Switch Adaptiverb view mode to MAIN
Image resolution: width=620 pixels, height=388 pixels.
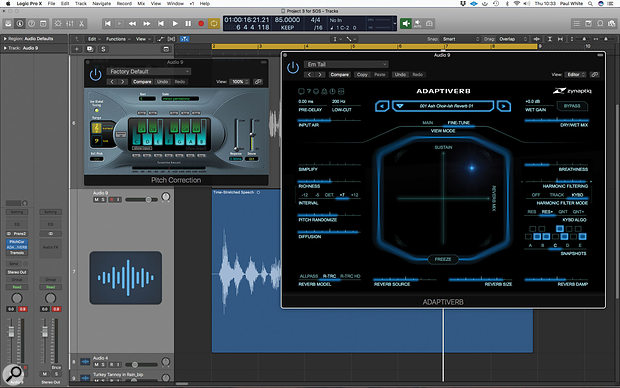click(427, 123)
